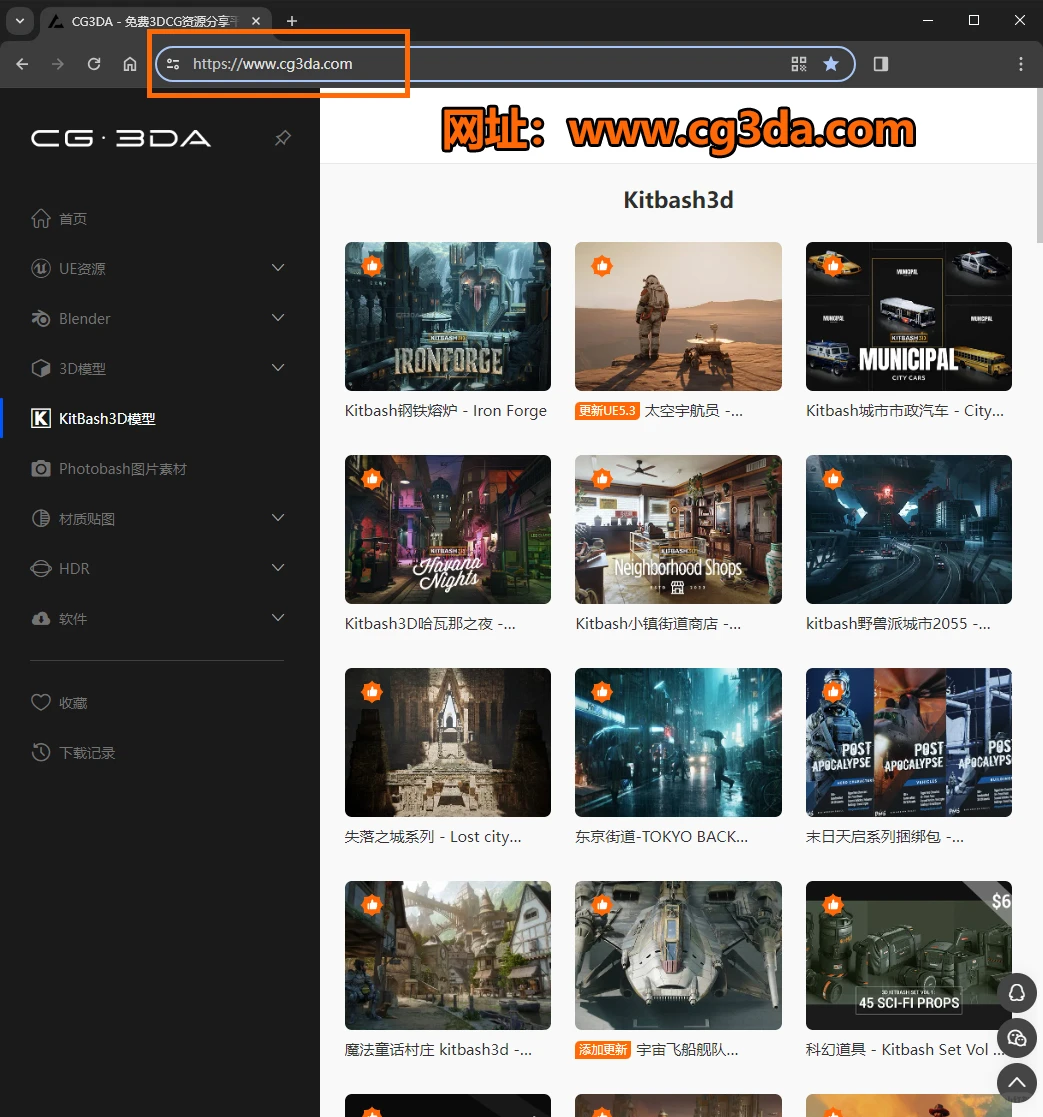Expand the 软件 chevron

278,618
